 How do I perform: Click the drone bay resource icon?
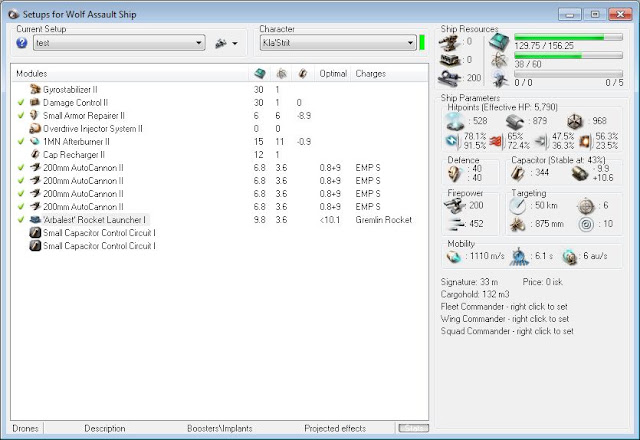pyautogui.click(x=500, y=78)
